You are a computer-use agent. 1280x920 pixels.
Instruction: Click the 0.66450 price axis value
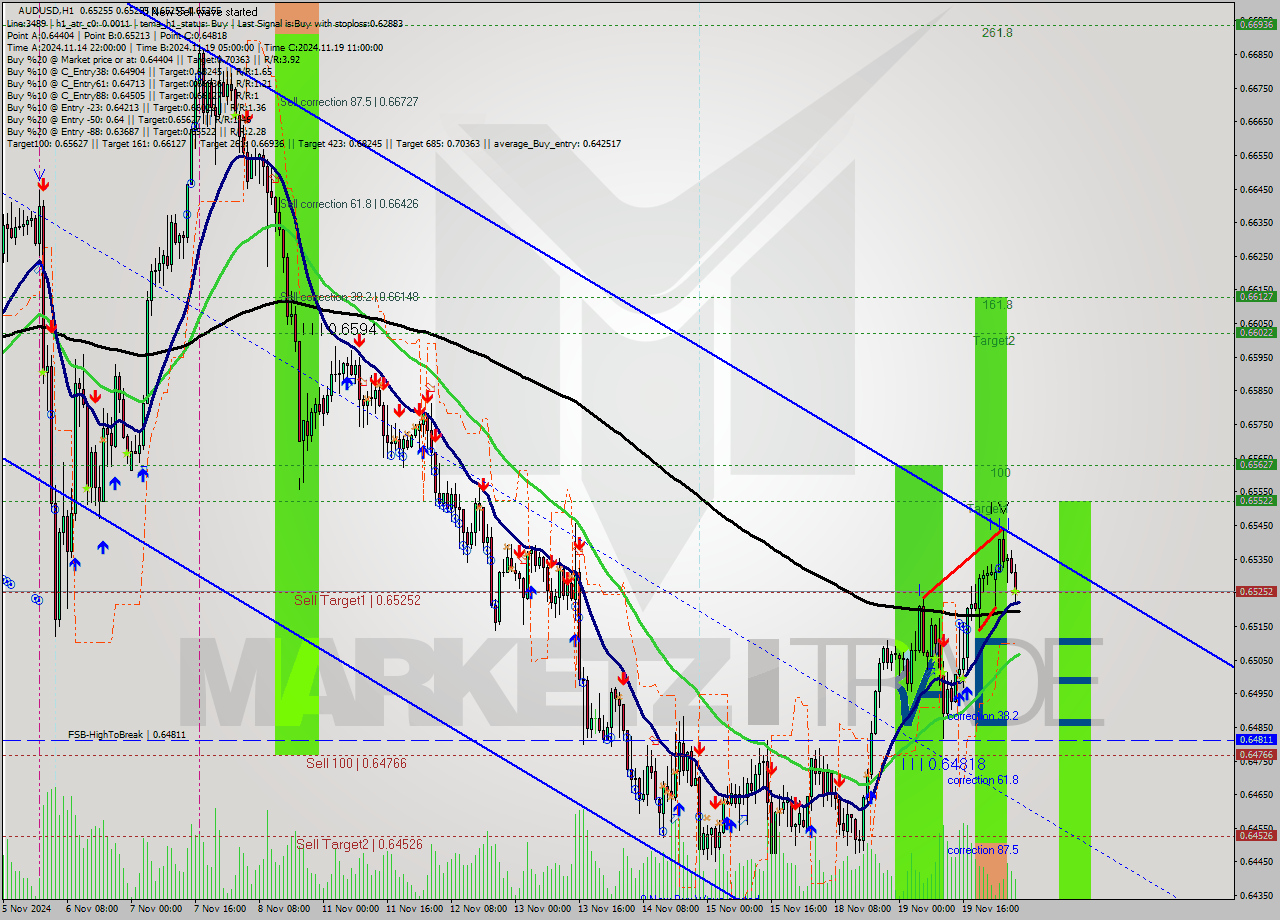[x=1255, y=189]
